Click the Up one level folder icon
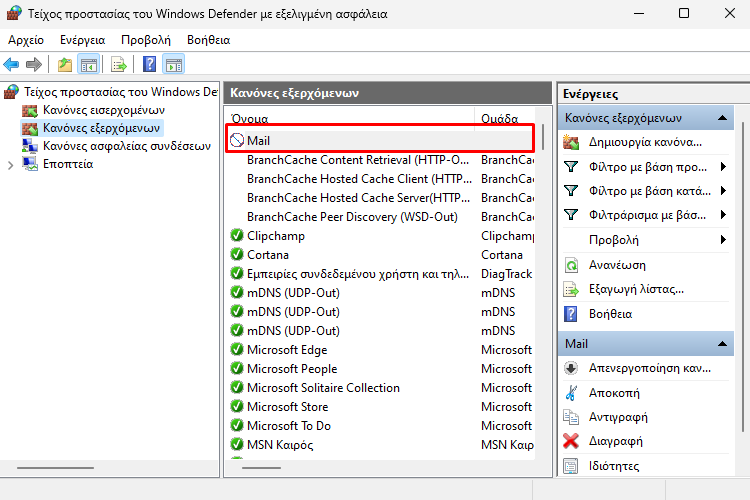This screenshot has width=750, height=500. click(x=65, y=64)
